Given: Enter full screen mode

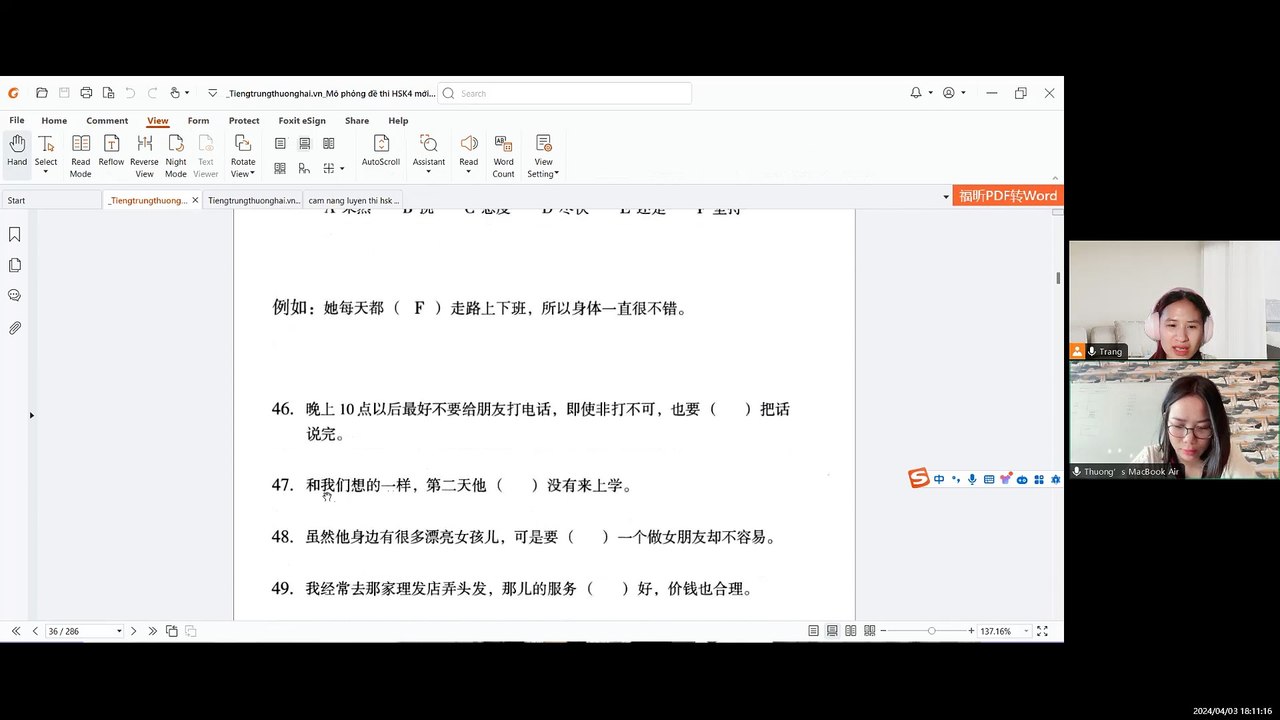Looking at the screenshot, I should [x=1042, y=631].
